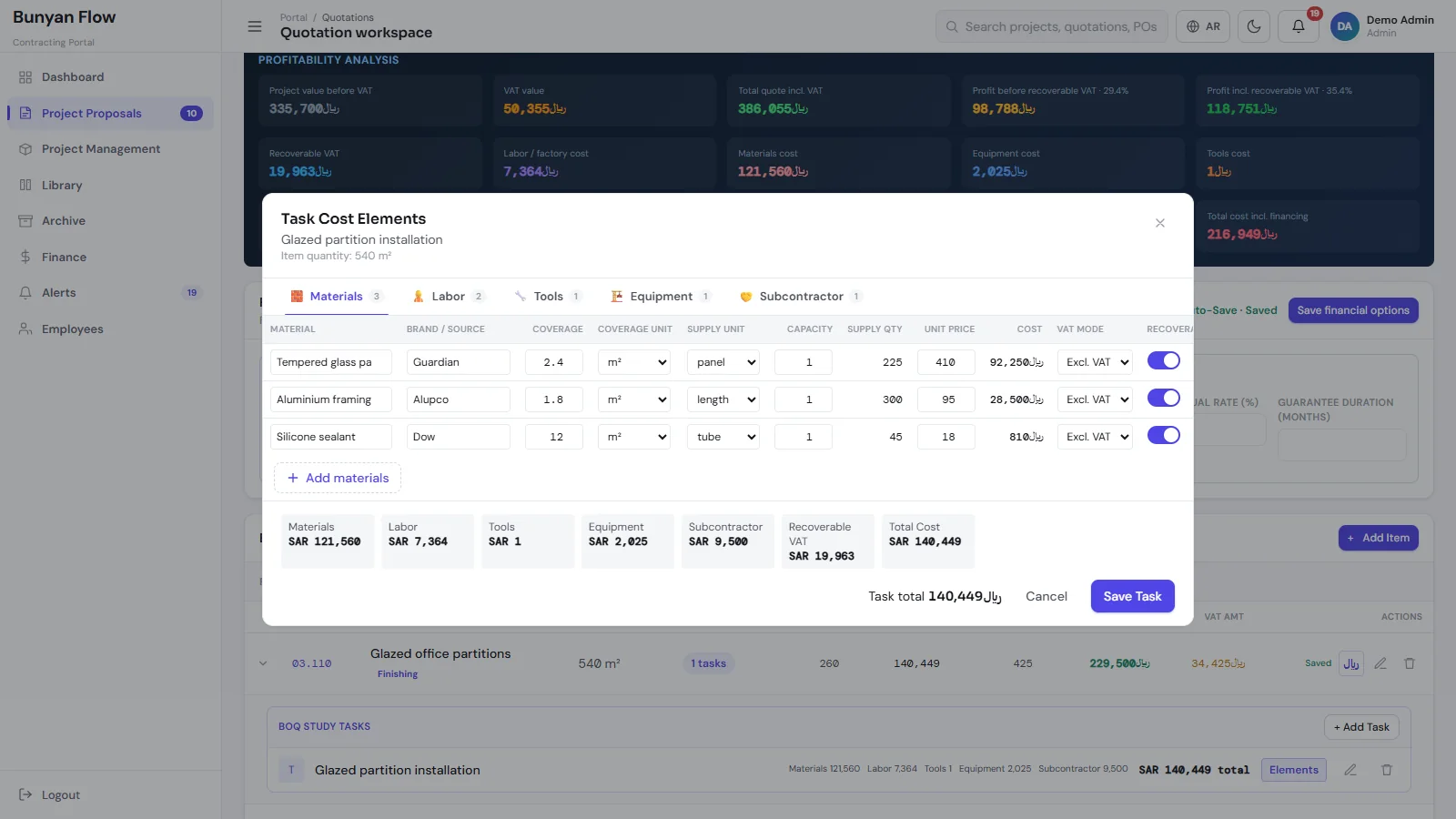
Task: Open Project Management in sidebar
Action: [111, 149]
